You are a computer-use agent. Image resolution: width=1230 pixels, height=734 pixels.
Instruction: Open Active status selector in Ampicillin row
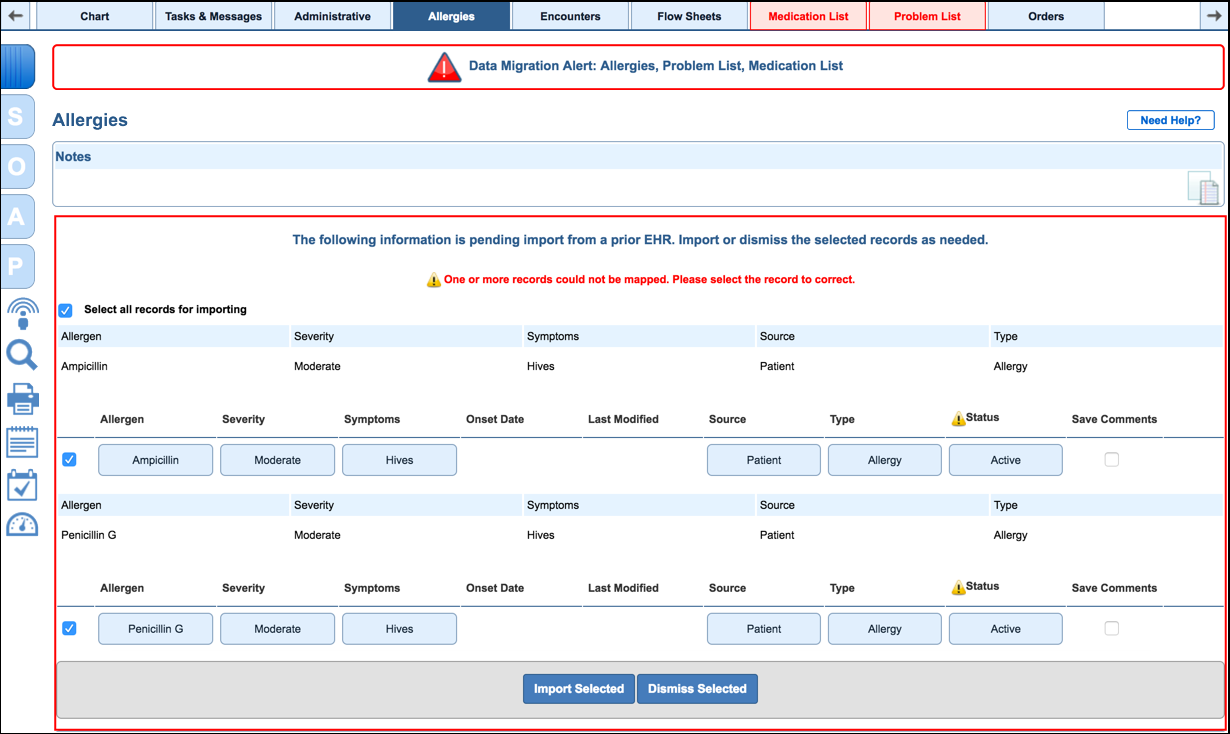[x=1006, y=460]
